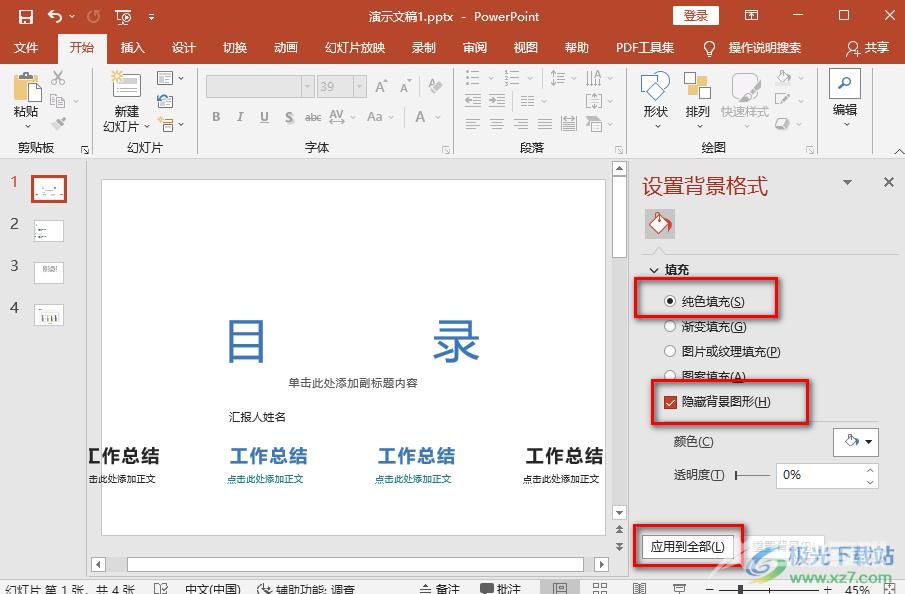Go to next slide double arrow
This screenshot has height=594, width=905.
619,547
